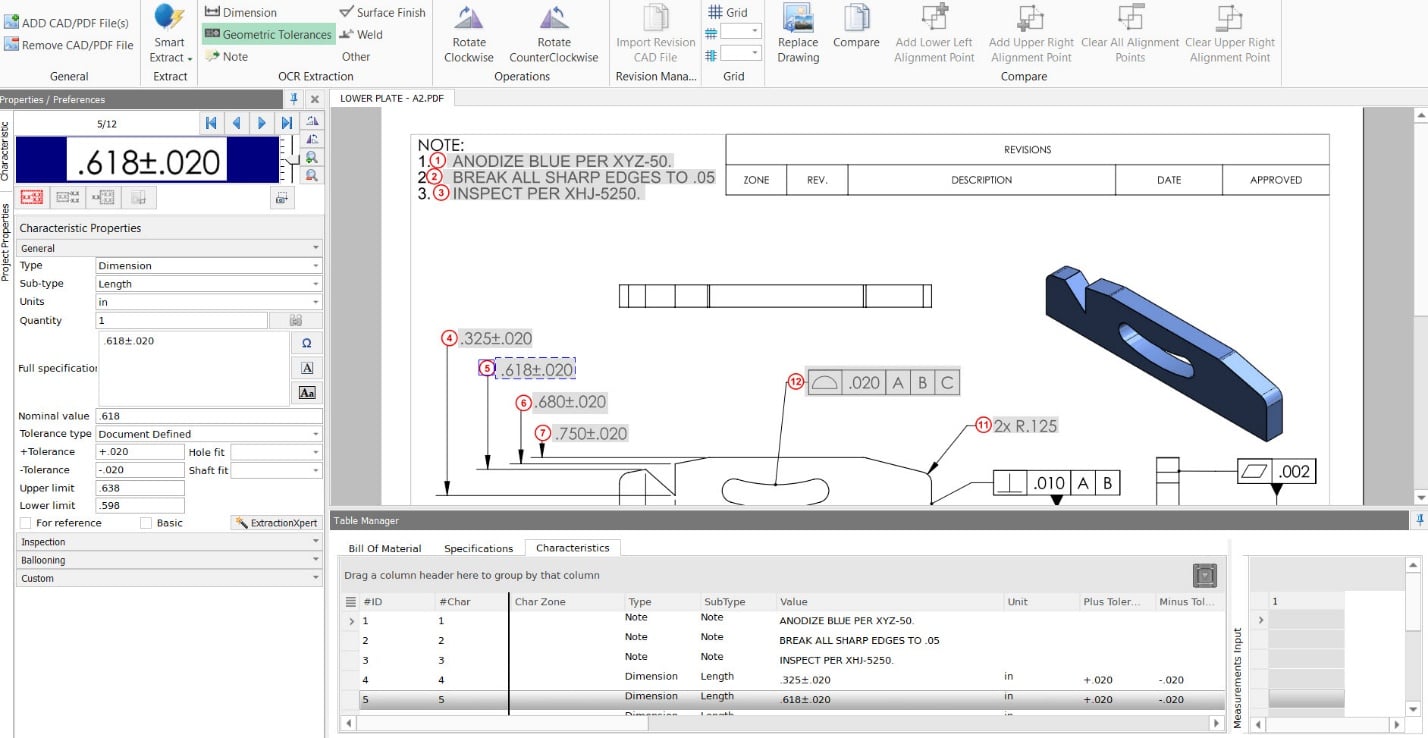
Task: Click zoom out magnifier on preview
Action: 312,175
